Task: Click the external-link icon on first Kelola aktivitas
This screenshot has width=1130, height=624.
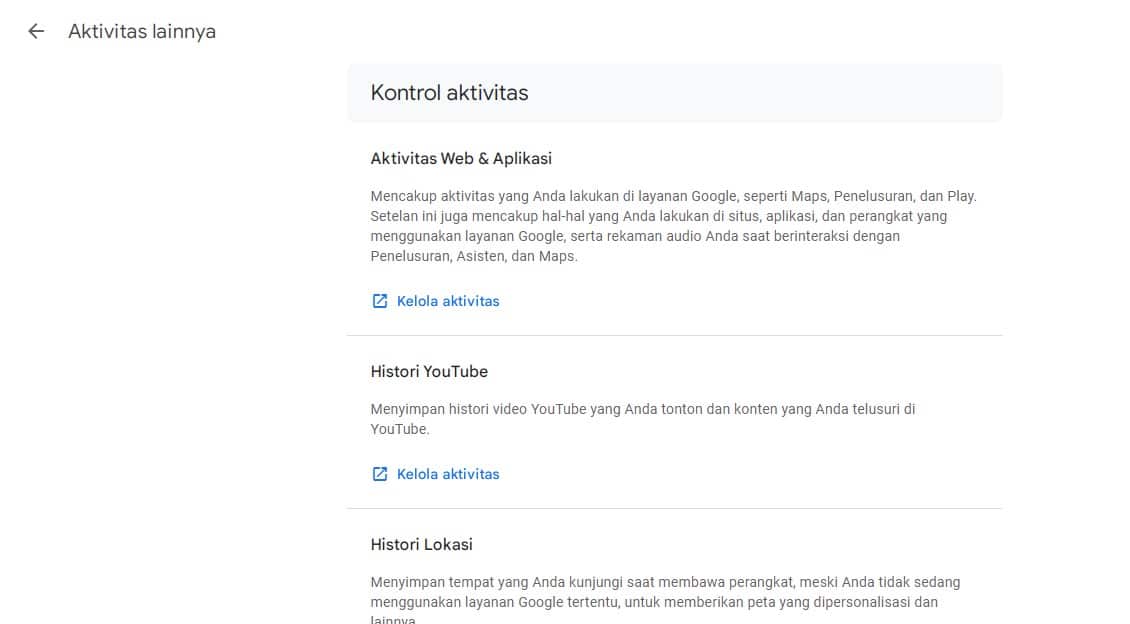Action: (x=379, y=300)
